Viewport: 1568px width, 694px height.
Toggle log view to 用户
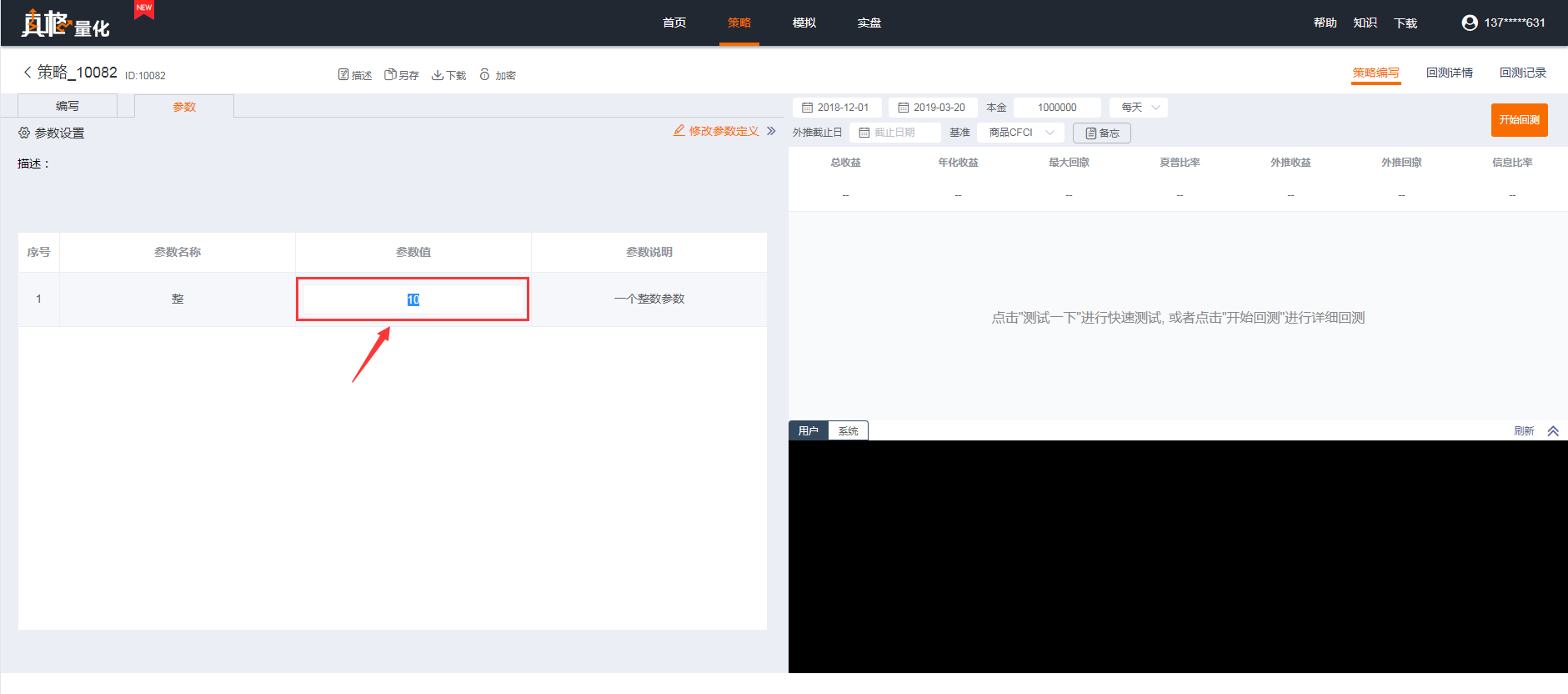808,430
